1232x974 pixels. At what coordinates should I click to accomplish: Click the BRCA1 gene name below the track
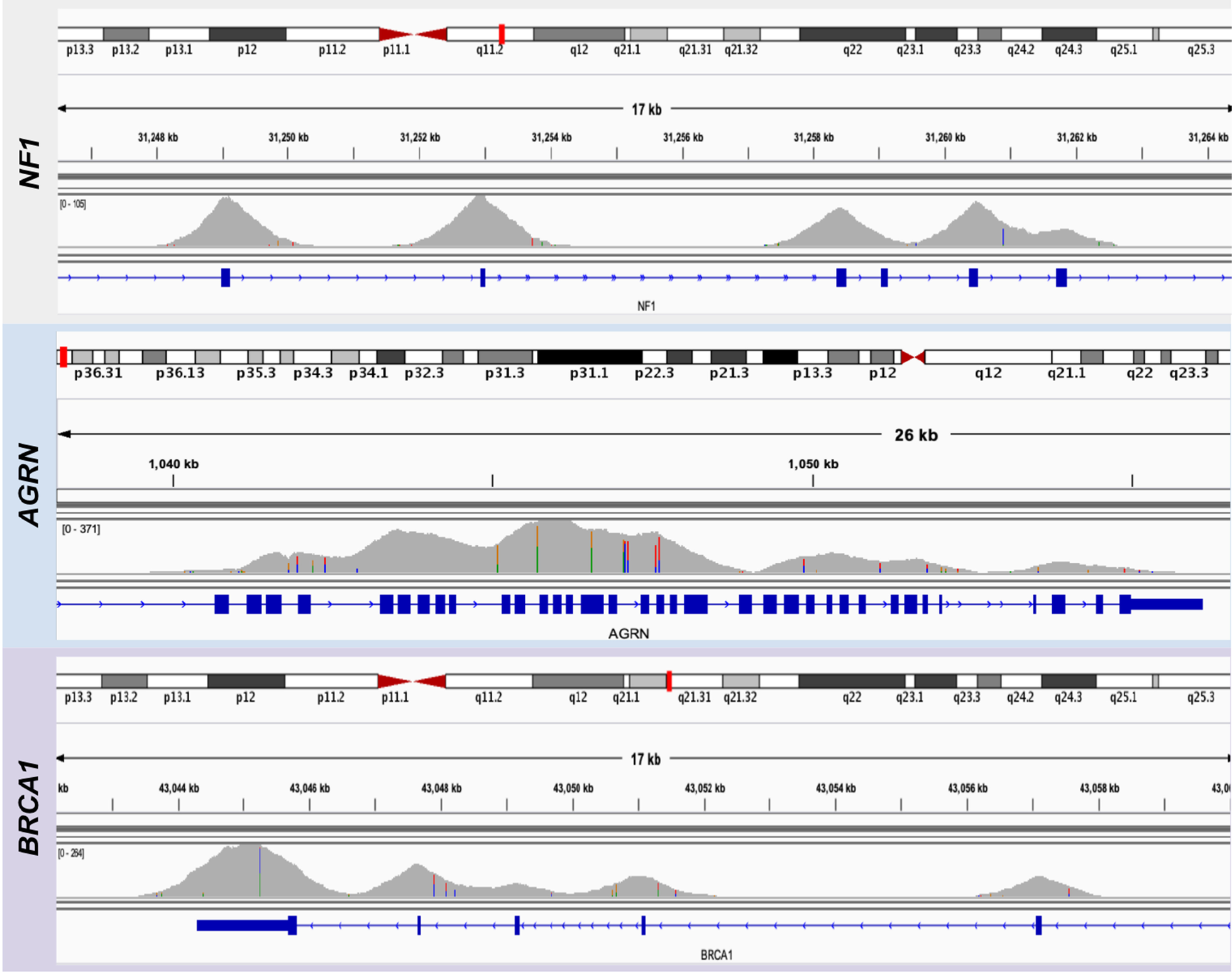click(x=717, y=955)
